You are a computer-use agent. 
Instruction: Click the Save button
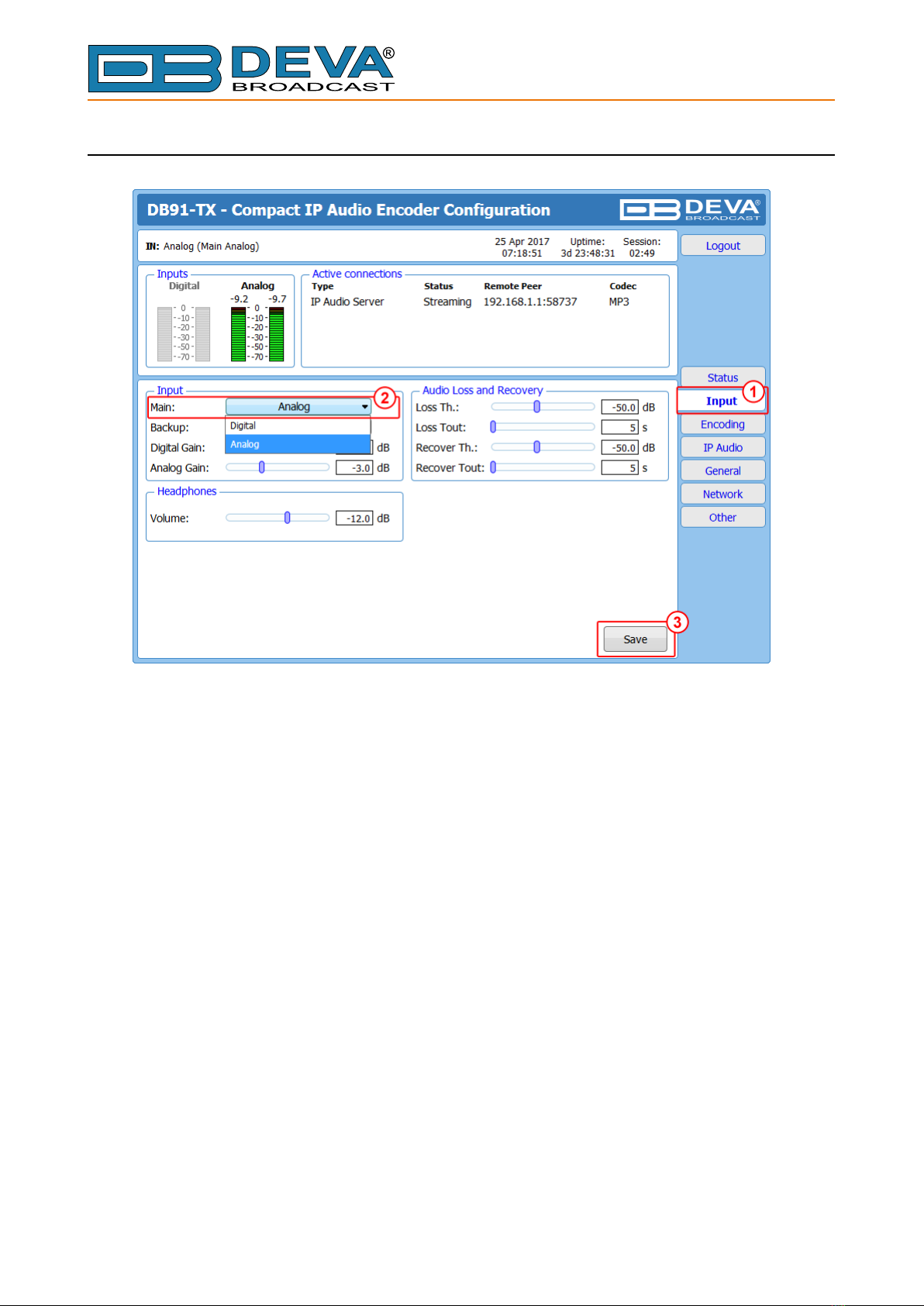[x=635, y=639]
